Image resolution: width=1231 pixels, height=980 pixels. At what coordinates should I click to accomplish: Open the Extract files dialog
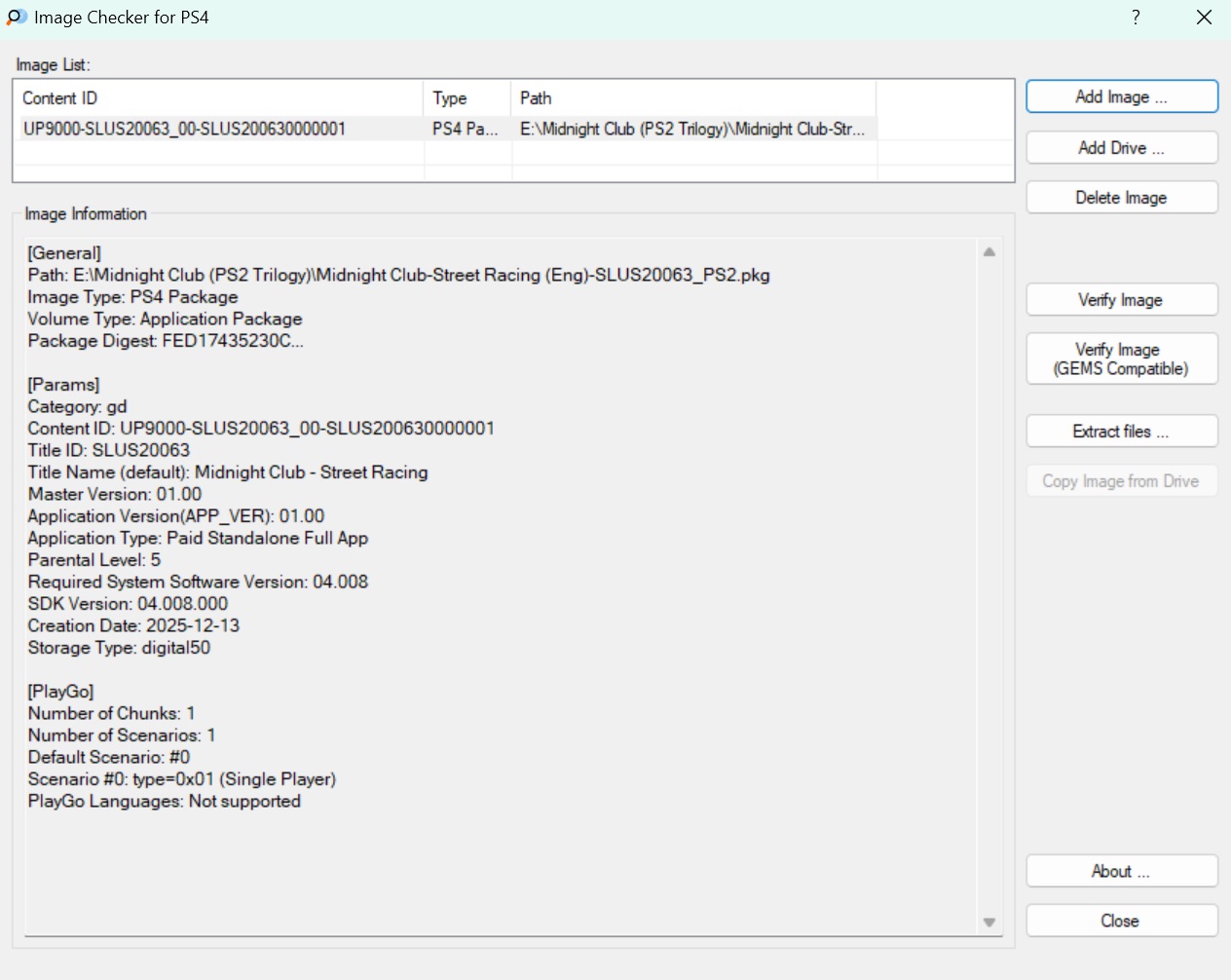(1121, 432)
